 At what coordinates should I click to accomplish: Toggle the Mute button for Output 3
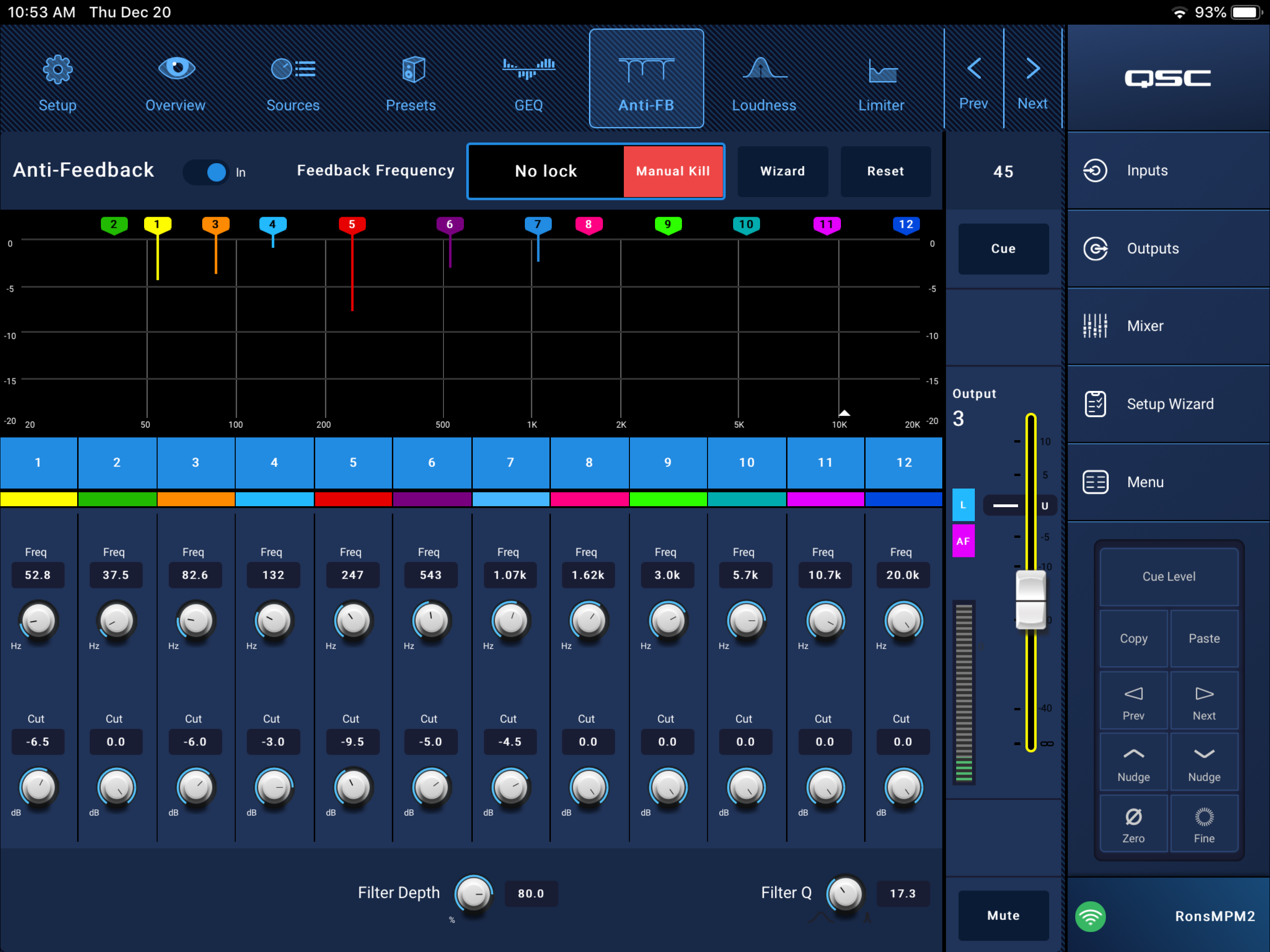coord(1003,915)
